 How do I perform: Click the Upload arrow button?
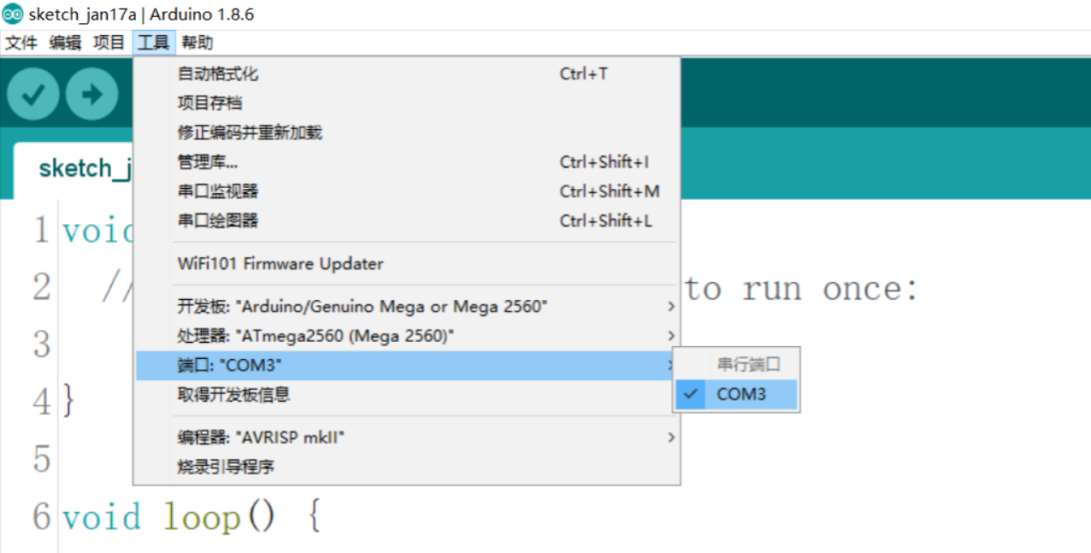[92, 94]
